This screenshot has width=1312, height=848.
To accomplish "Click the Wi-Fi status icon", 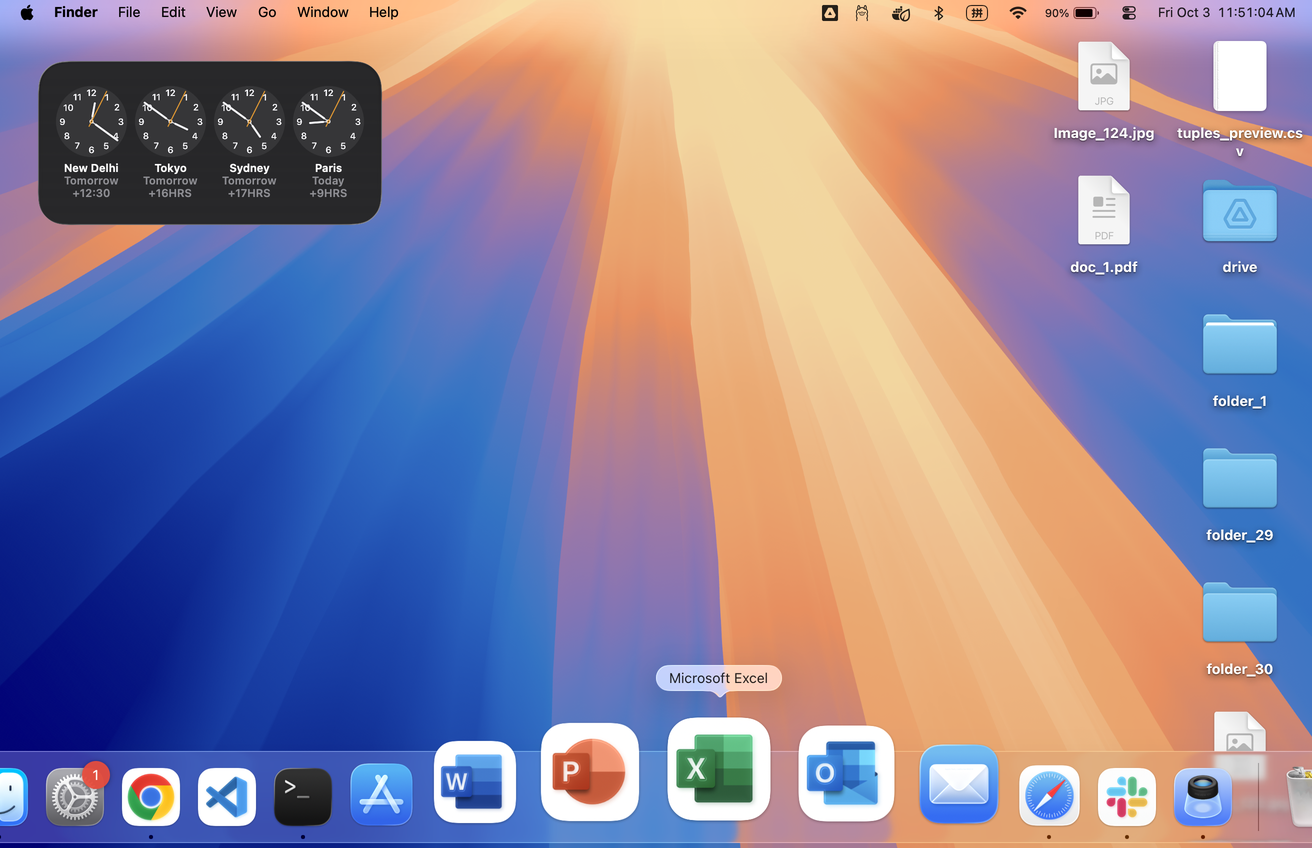I will [1017, 13].
